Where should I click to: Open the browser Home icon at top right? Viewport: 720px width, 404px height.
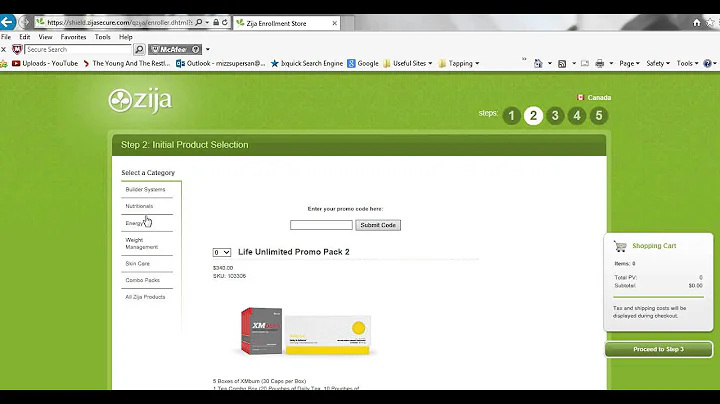(697, 22)
